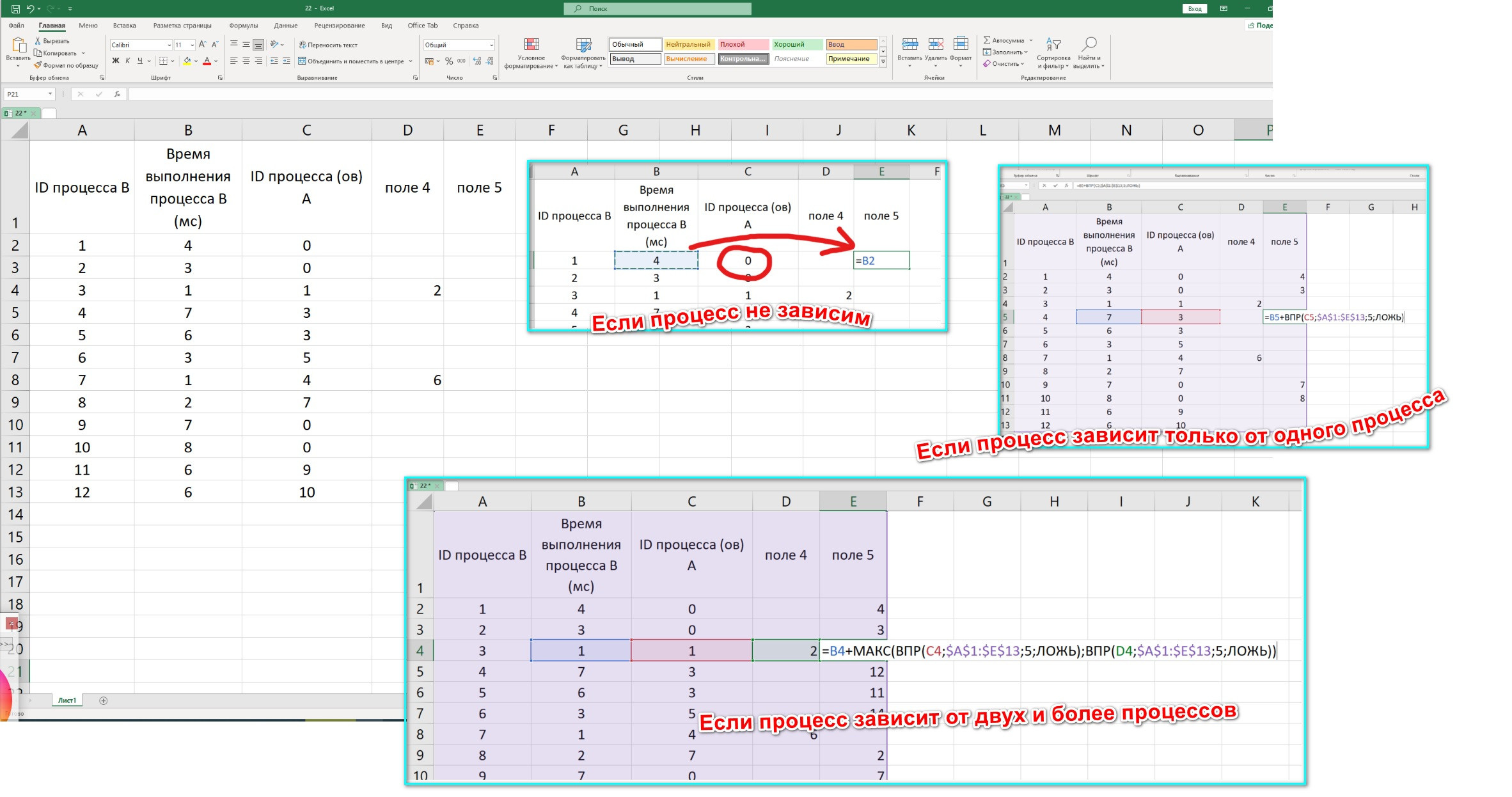Image resolution: width=1512 pixels, height=797 pixels.
Task: Click the Поиск search box
Action: pyautogui.click(x=658, y=8)
